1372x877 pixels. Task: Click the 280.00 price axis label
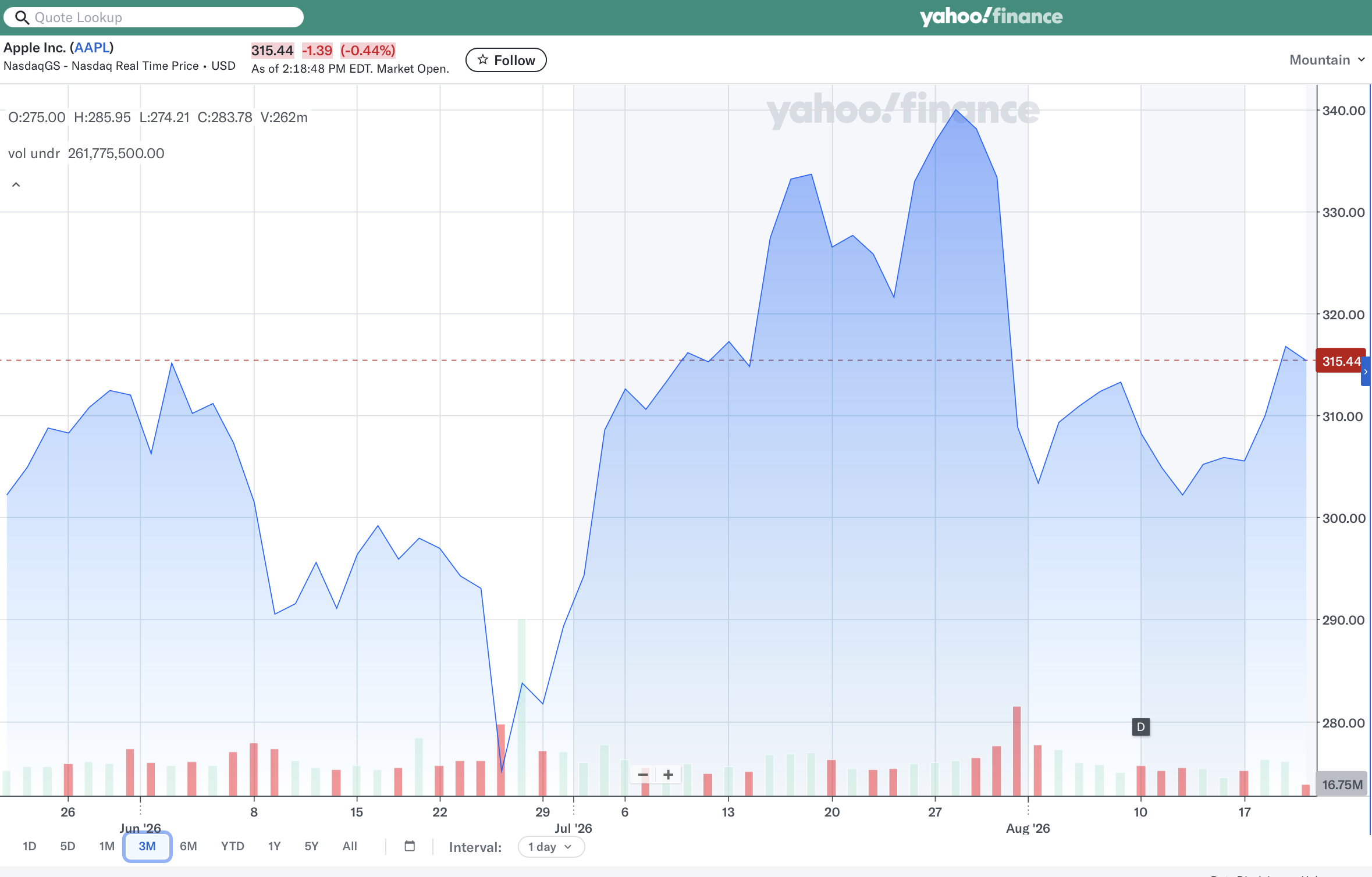tap(1343, 723)
